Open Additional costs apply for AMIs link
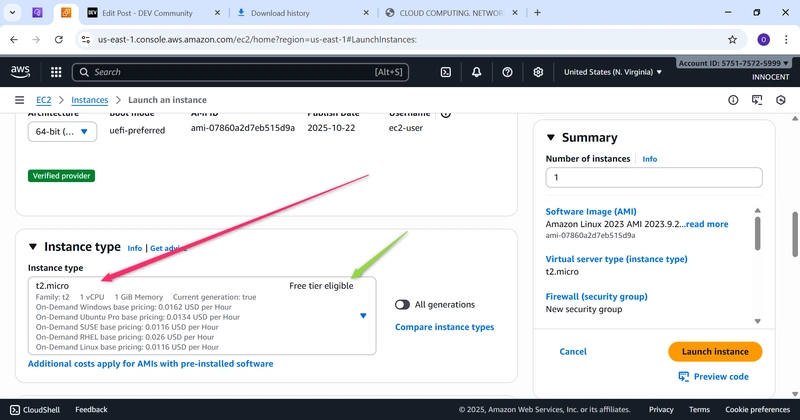The width and height of the screenshot is (800, 420). 151,364
